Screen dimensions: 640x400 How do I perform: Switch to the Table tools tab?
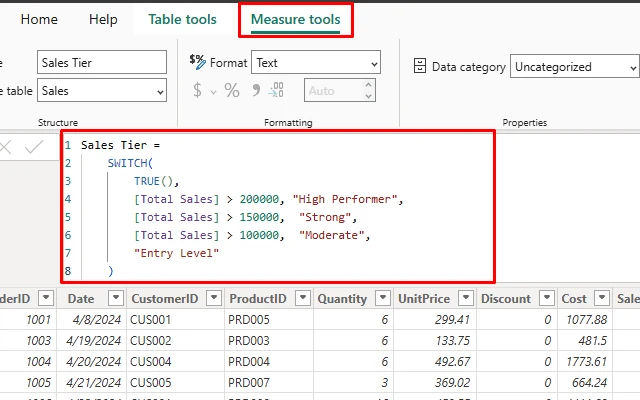(x=182, y=19)
